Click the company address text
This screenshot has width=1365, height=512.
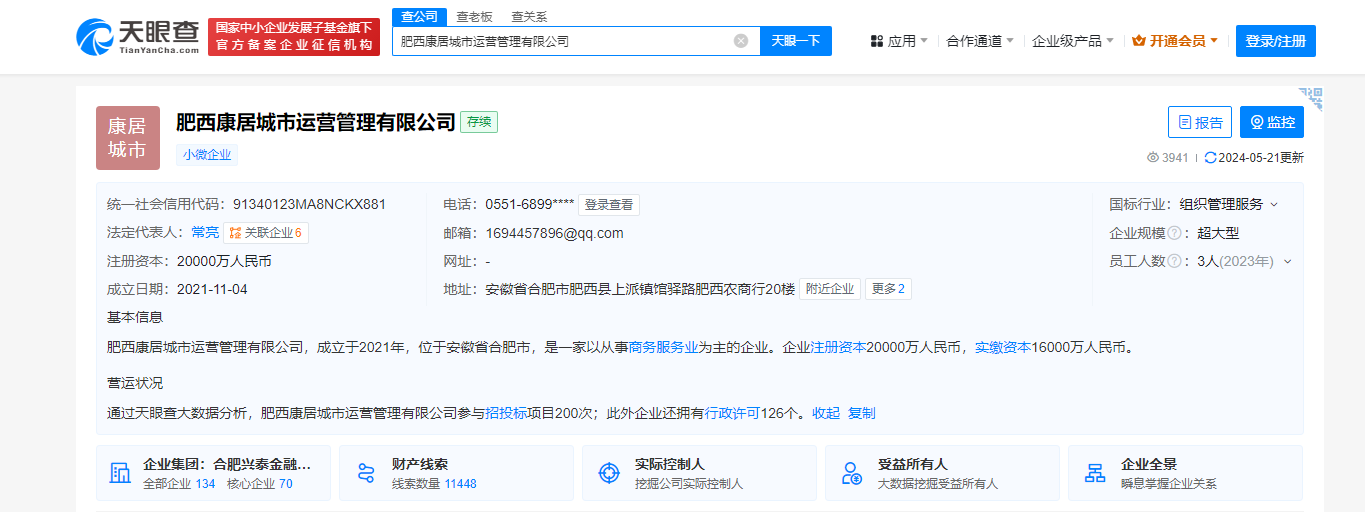(x=640, y=289)
